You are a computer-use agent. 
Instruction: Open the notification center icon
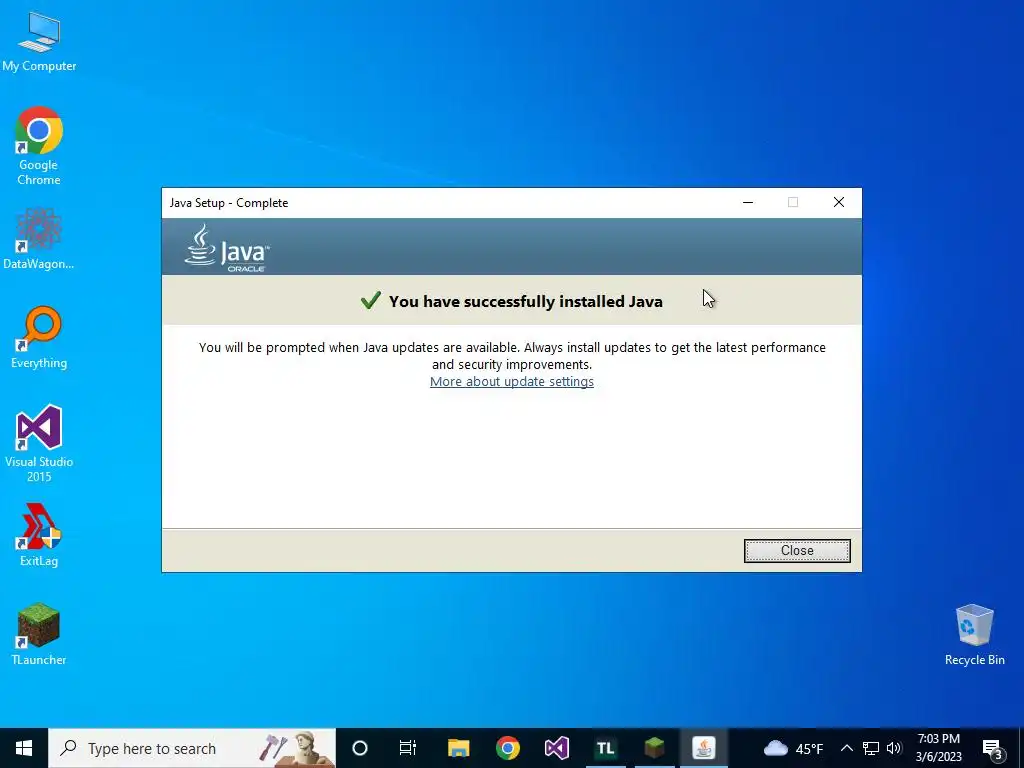tap(992, 749)
